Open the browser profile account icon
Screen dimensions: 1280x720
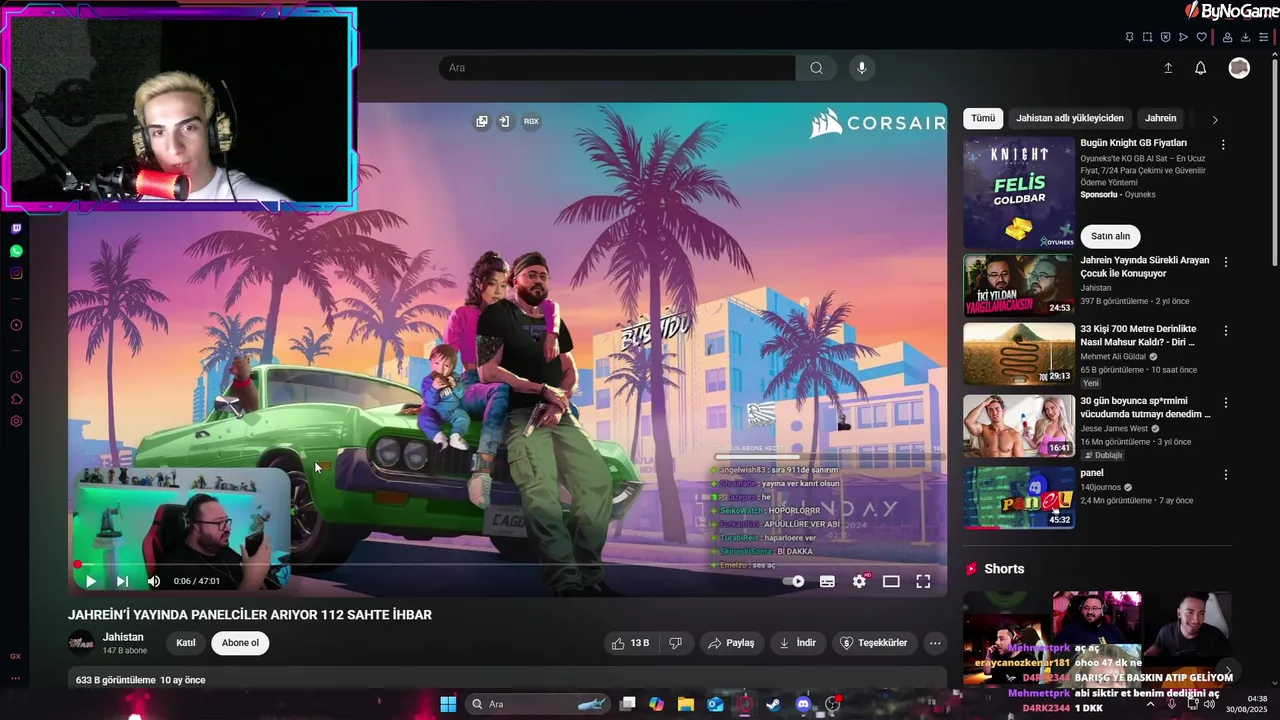1227,37
